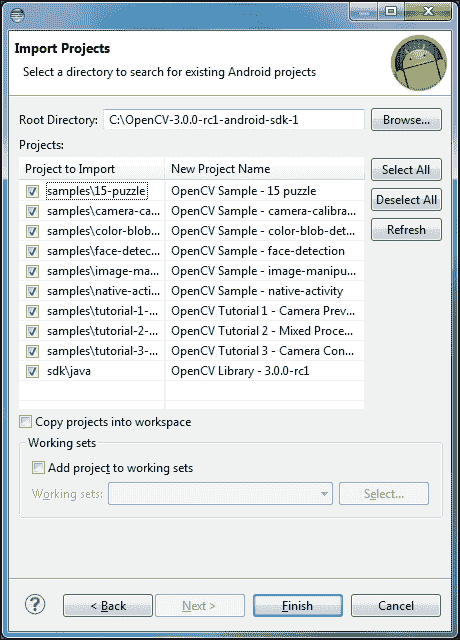Go Back to the previous page
Viewport: 460px width, 640px height.
108,605
